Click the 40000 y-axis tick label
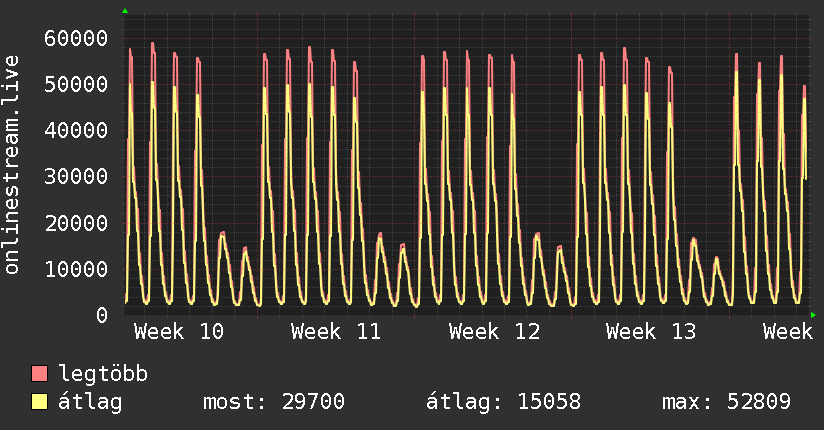This screenshot has height=430, width=824. tap(76, 130)
